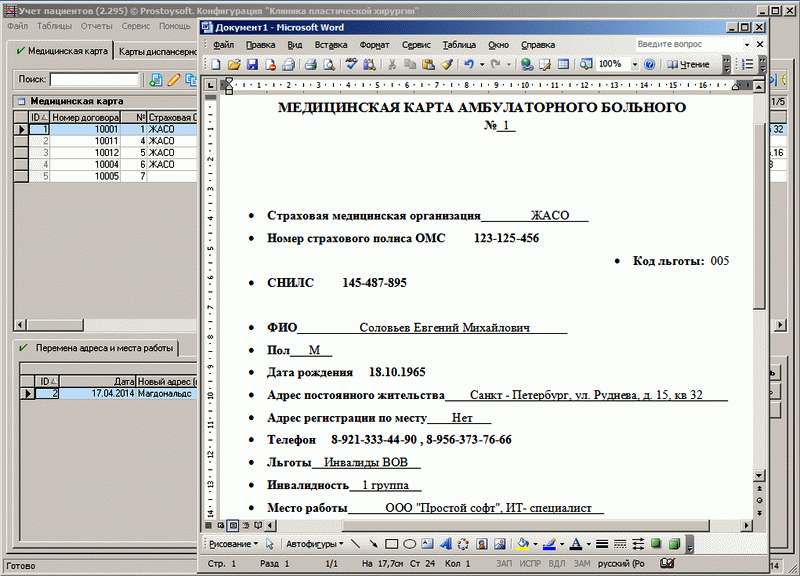Click the Undo arrow icon

click(469, 64)
